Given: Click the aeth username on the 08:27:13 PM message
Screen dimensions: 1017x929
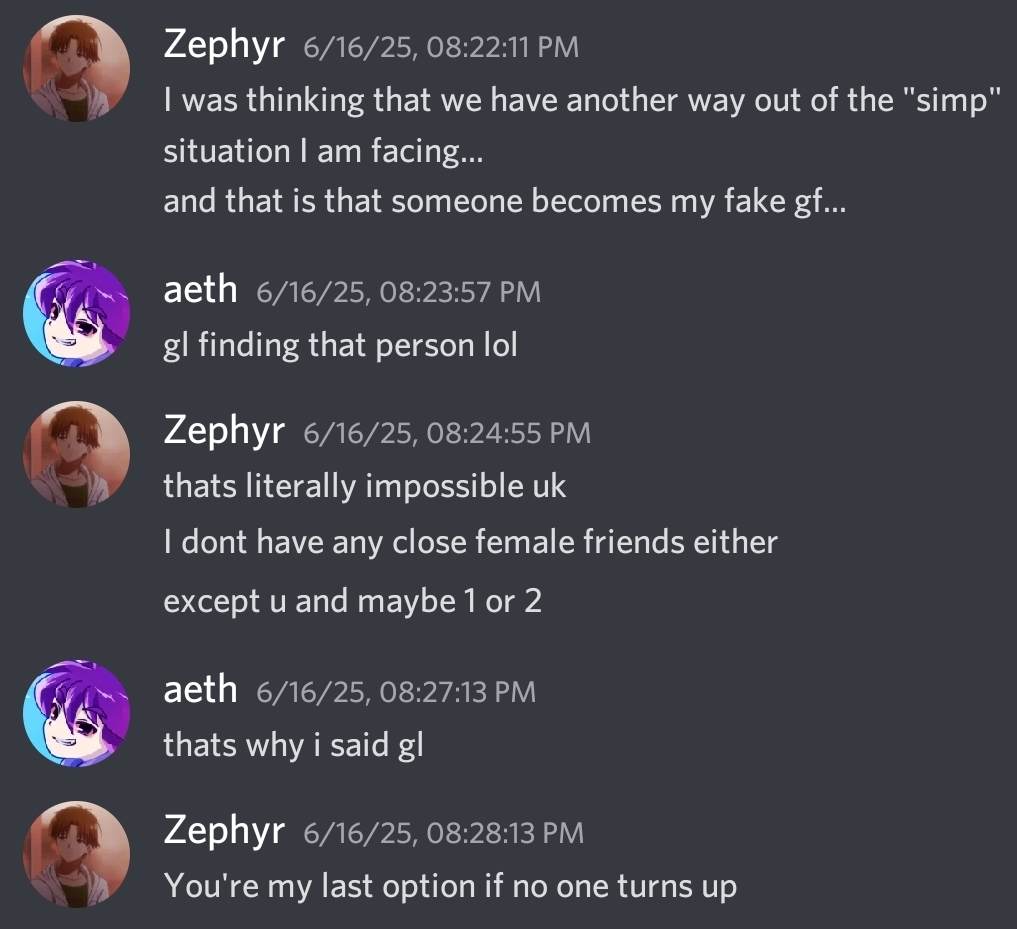Looking at the screenshot, I should (200, 690).
